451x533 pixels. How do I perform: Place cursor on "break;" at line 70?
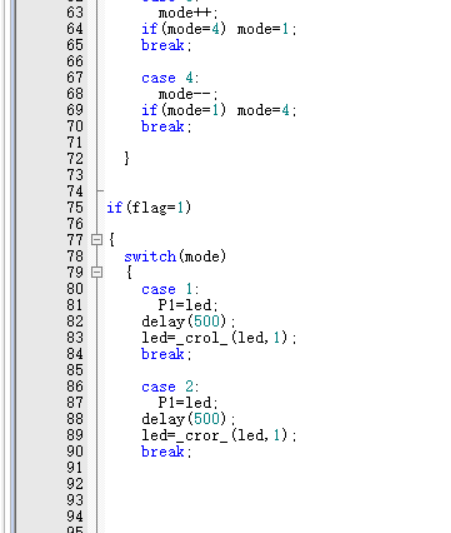click(x=167, y=126)
